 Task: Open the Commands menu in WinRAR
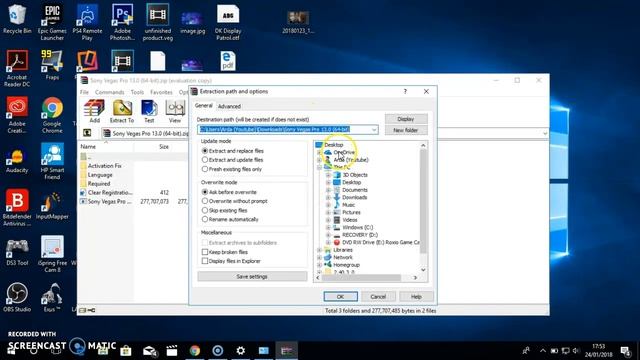(109, 92)
